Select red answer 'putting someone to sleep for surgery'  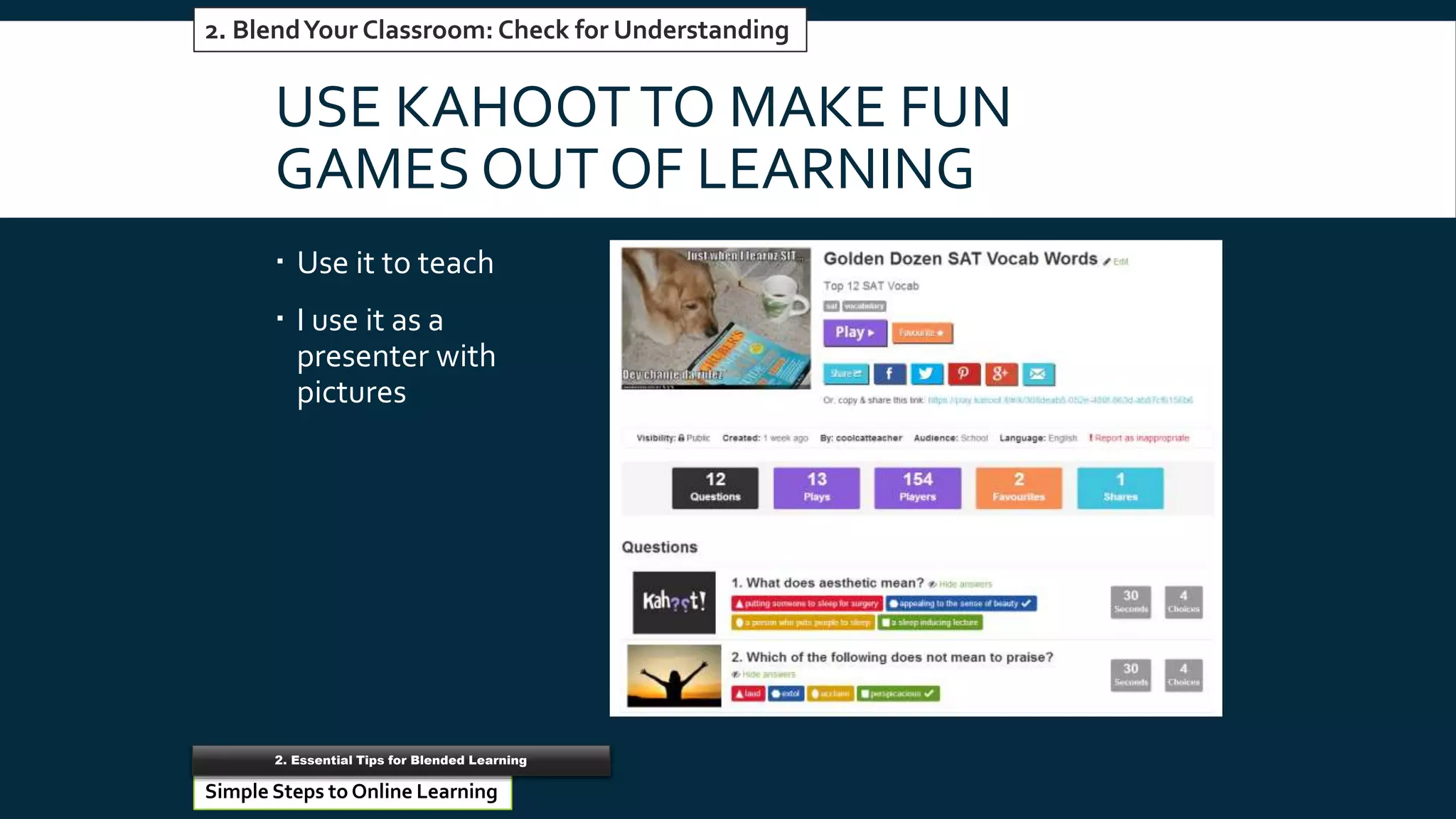[807, 604]
